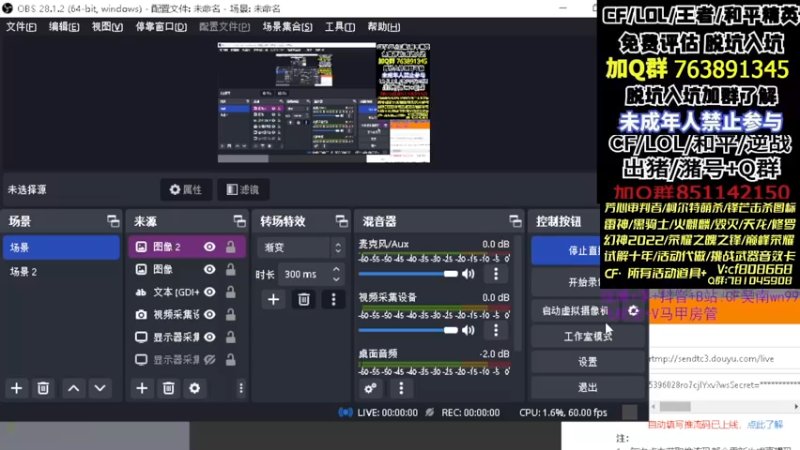800x450 pixels.
Task: Click the 属性 properties button
Action: (x=186, y=190)
